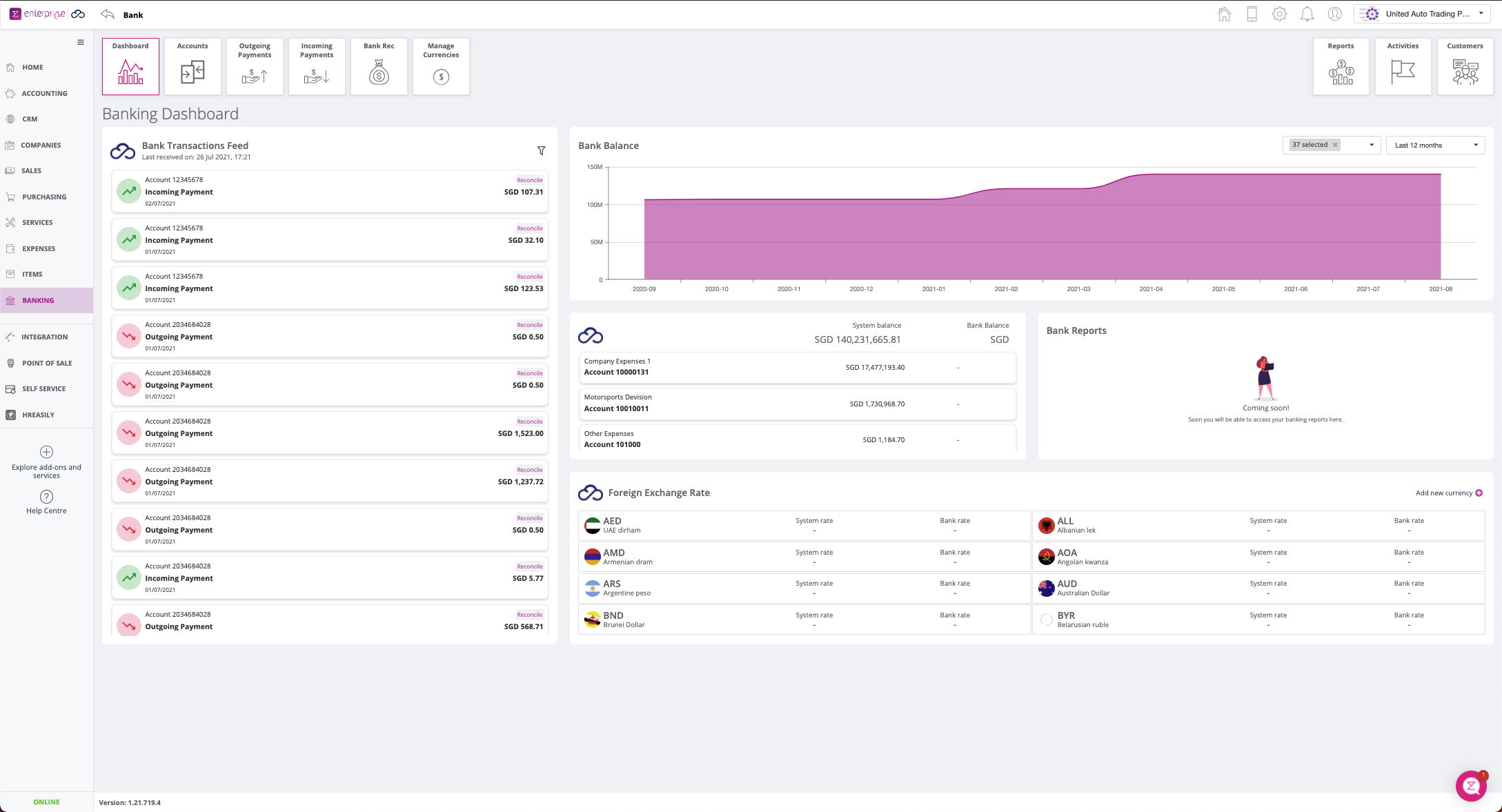This screenshot has height=812, width=1502.
Task: Click the hamburger menu to collapse sidebar
Action: [81, 42]
